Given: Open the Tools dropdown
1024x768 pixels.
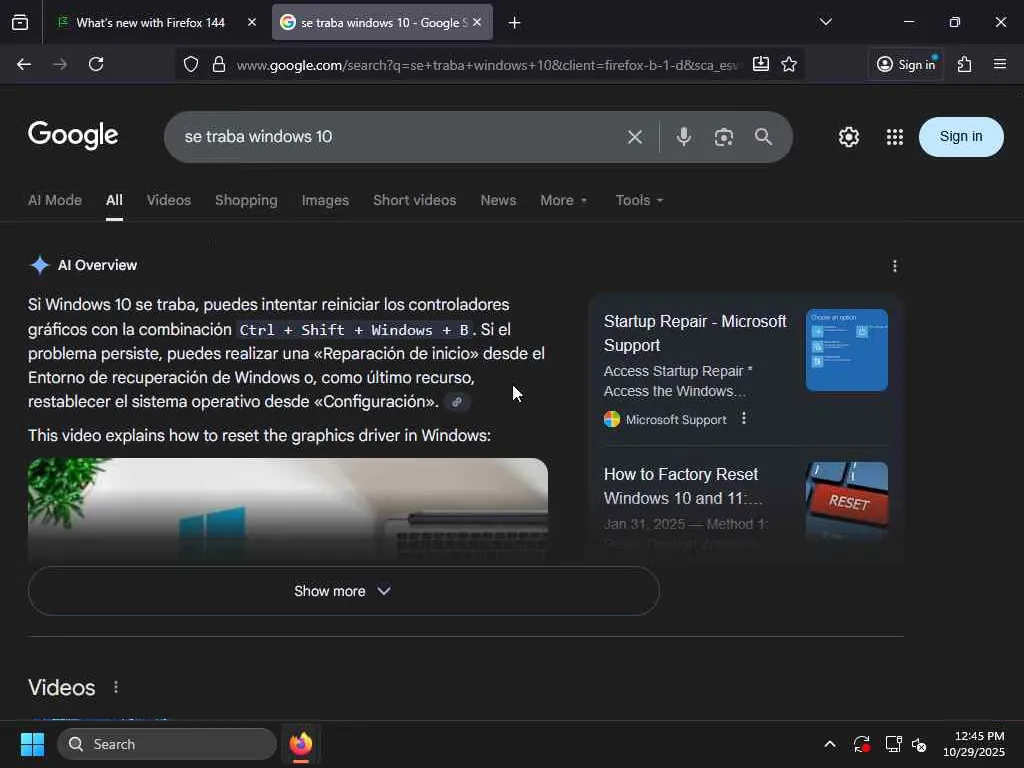Looking at the screenshot, I should 639,200.
